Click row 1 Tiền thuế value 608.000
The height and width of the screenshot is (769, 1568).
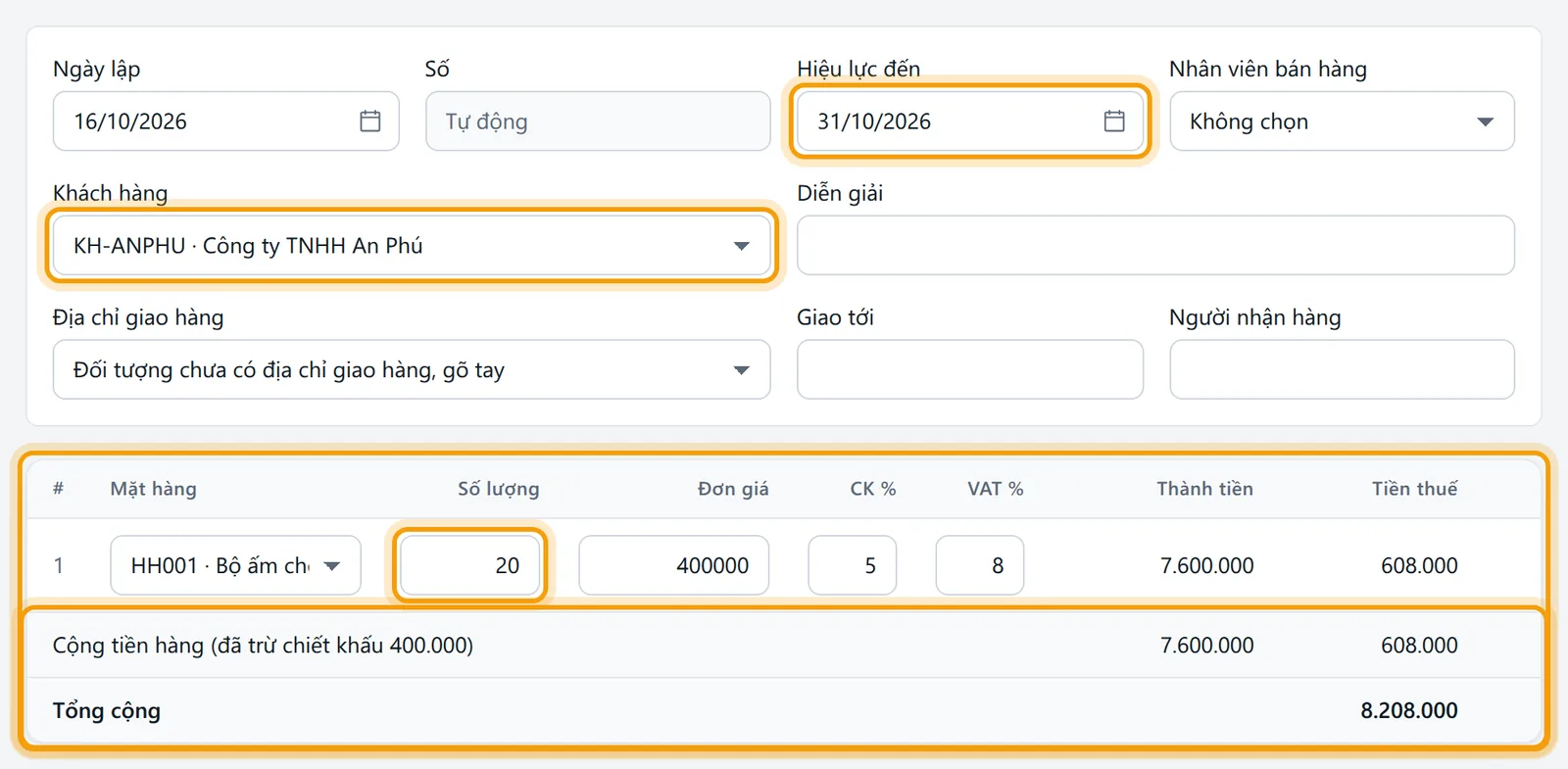click(x=1419, y=566)
